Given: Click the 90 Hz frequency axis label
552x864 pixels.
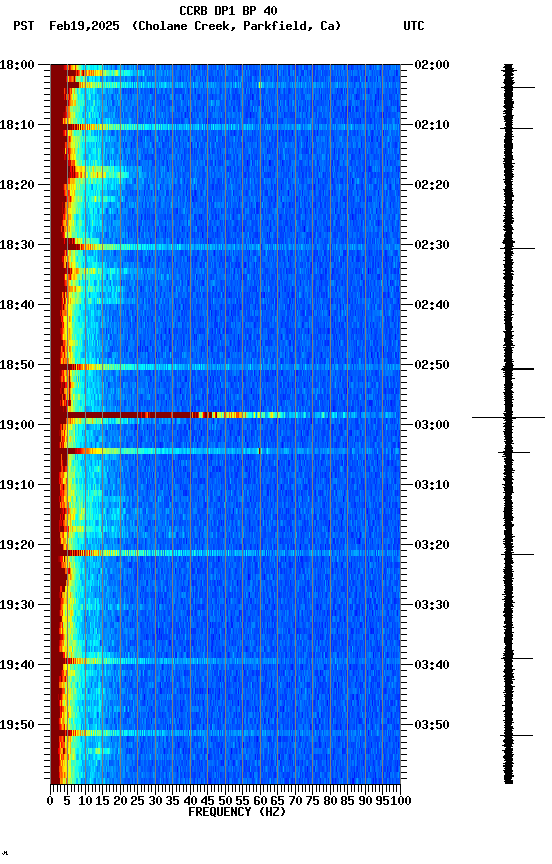Looking at the screenshot, I should pyautogui.click(x=365, y=802).
